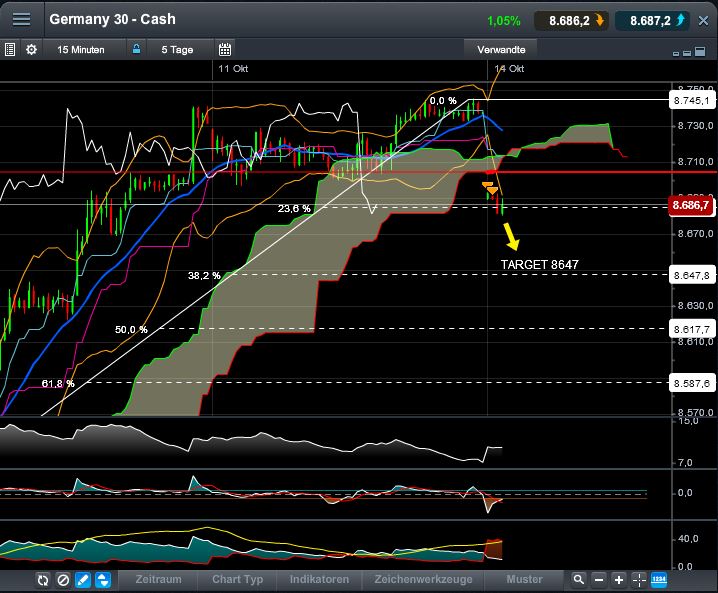Open the Zeitraum menu
The height and width of the screenshot is (593, 718).
(158, 579)
